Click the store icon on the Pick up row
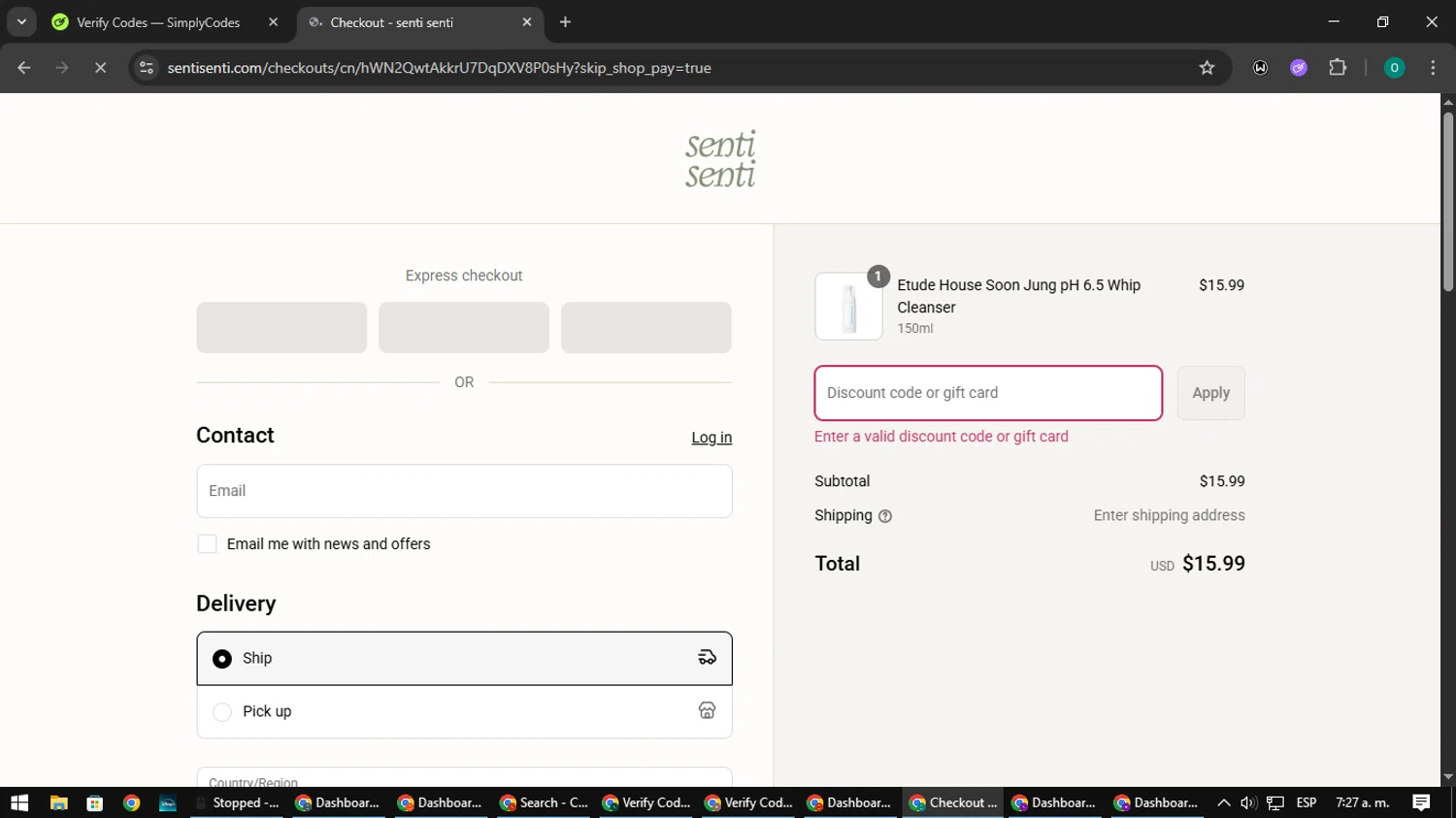The height and width of the screenshot is (818, 1456). click(707, 711)
